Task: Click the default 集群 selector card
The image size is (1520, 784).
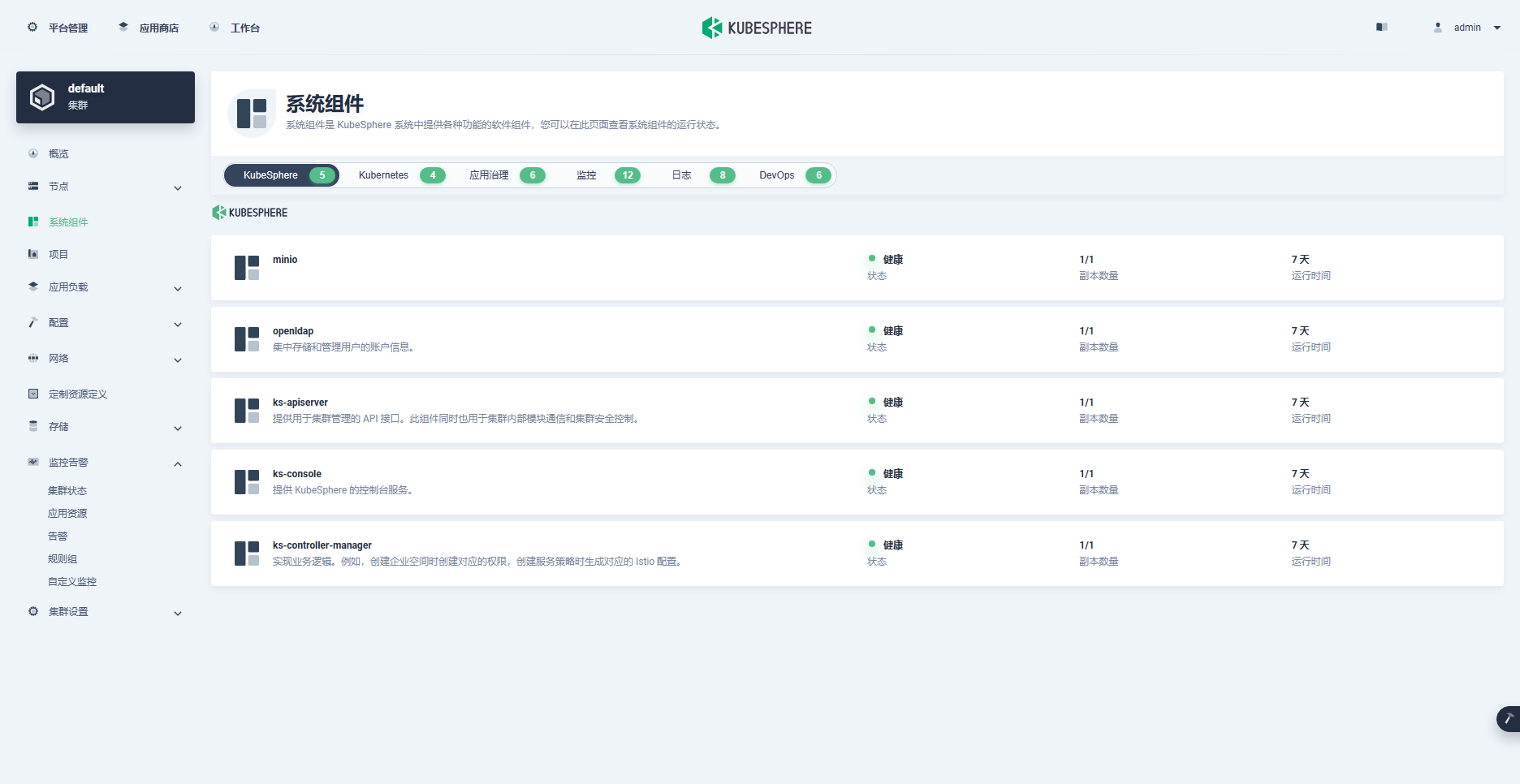Action: pyautogui.click(x=106, y=97)
